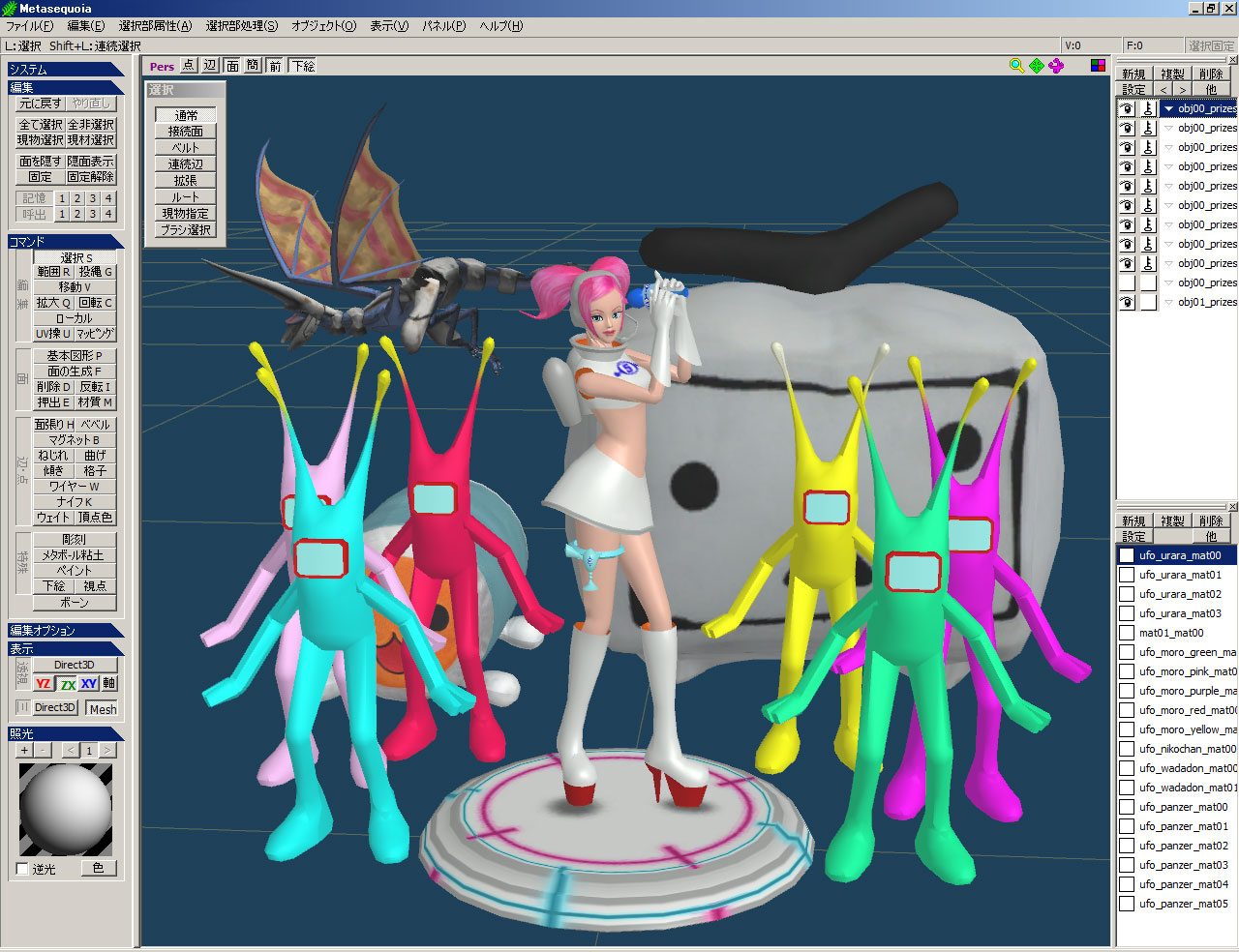Screen dimensions: 1239x952
Task: Click the magnifier zoom view icon
Action: [x=1016, y=65]
